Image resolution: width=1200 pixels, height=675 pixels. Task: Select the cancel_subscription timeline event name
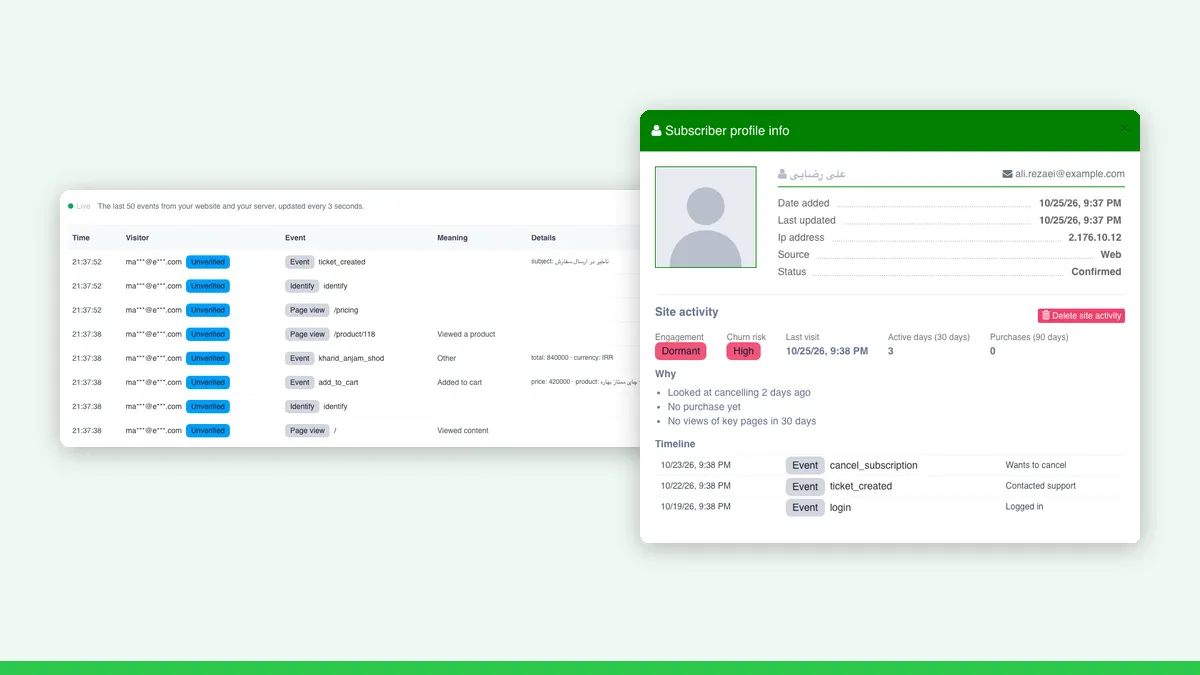click(x=874, y=465)
